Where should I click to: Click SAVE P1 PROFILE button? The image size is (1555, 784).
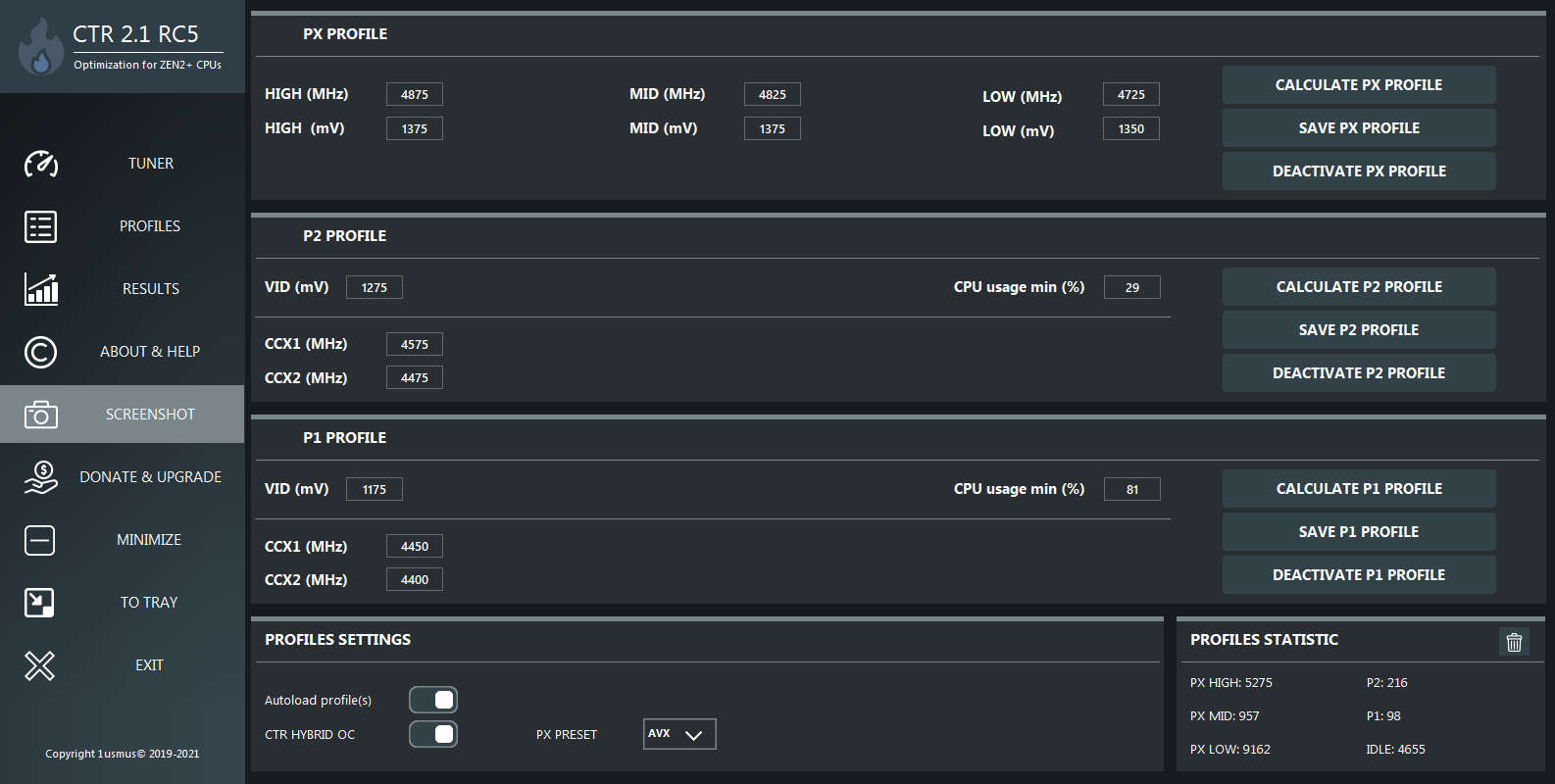click(1359, 532)
